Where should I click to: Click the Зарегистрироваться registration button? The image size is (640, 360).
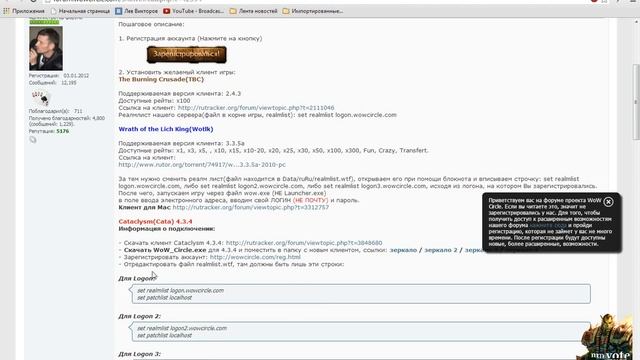tap(187, 54)
